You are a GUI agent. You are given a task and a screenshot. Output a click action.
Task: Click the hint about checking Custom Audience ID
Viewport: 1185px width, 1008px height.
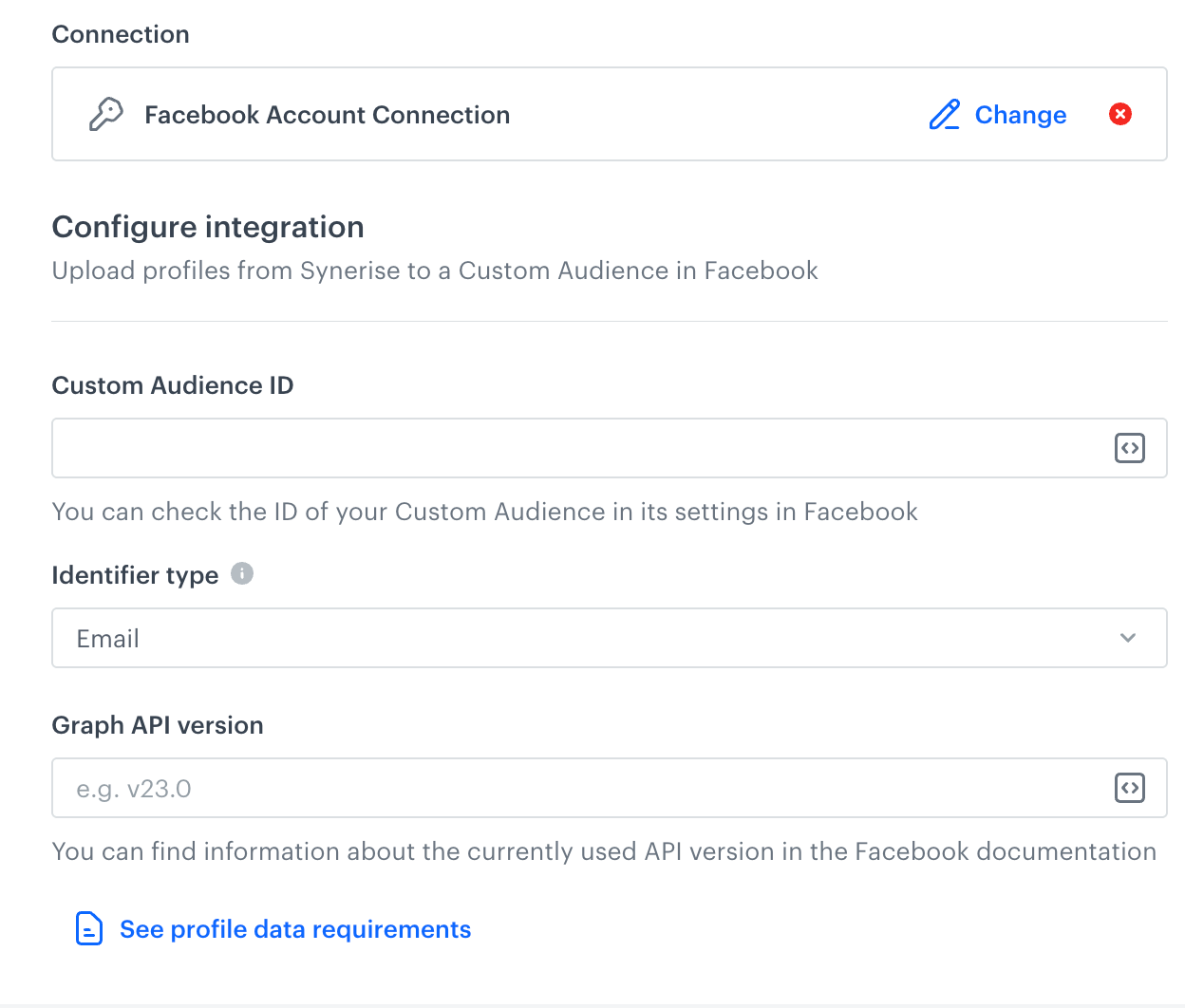pyautogui.click(x=485, y=512)
